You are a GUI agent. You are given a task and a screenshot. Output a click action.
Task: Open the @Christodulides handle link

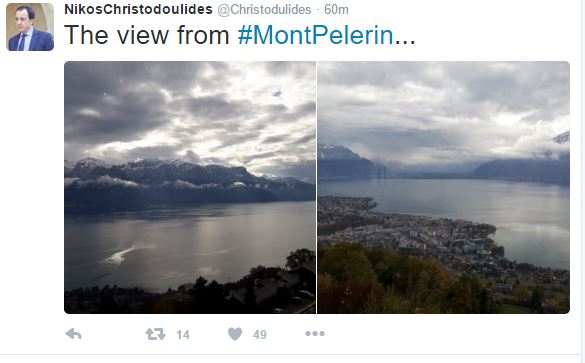(264, 10)
